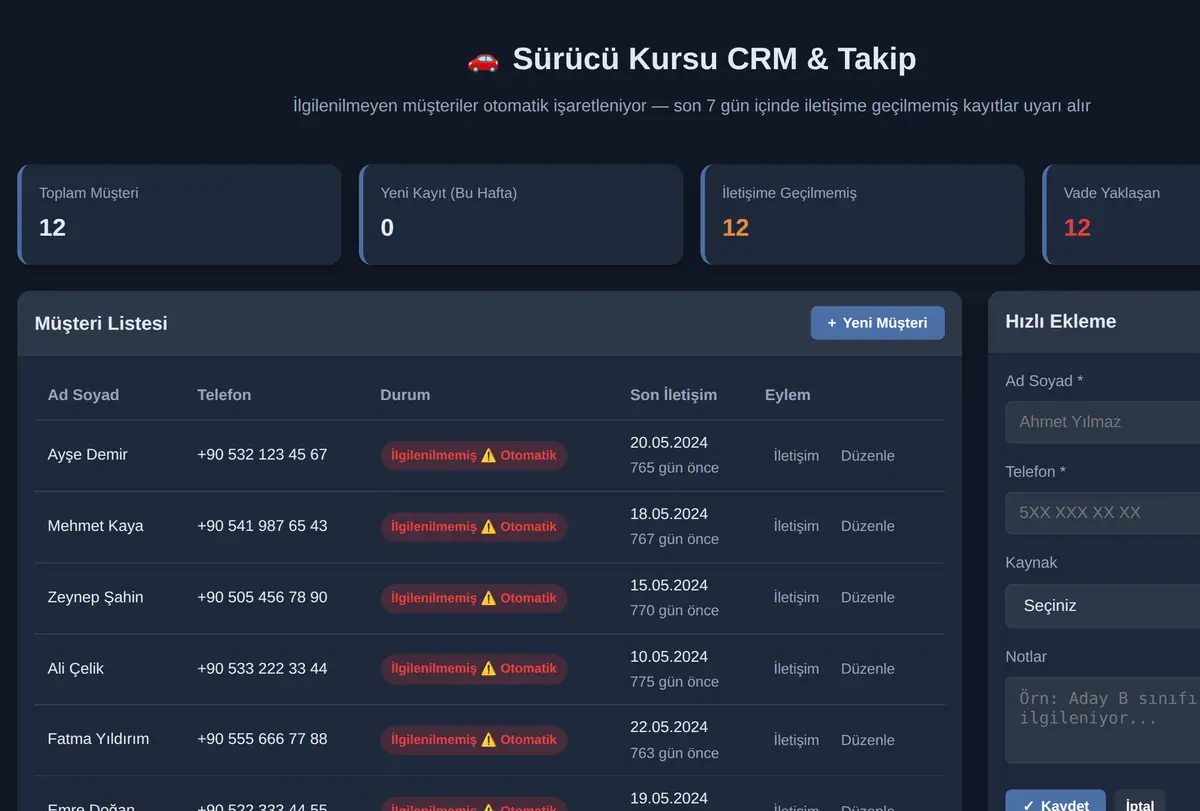Click Mehmet Kaya's İlgilenilmemiş status badge
Screen dimensions: 1200x811
[x=474, y=527]
